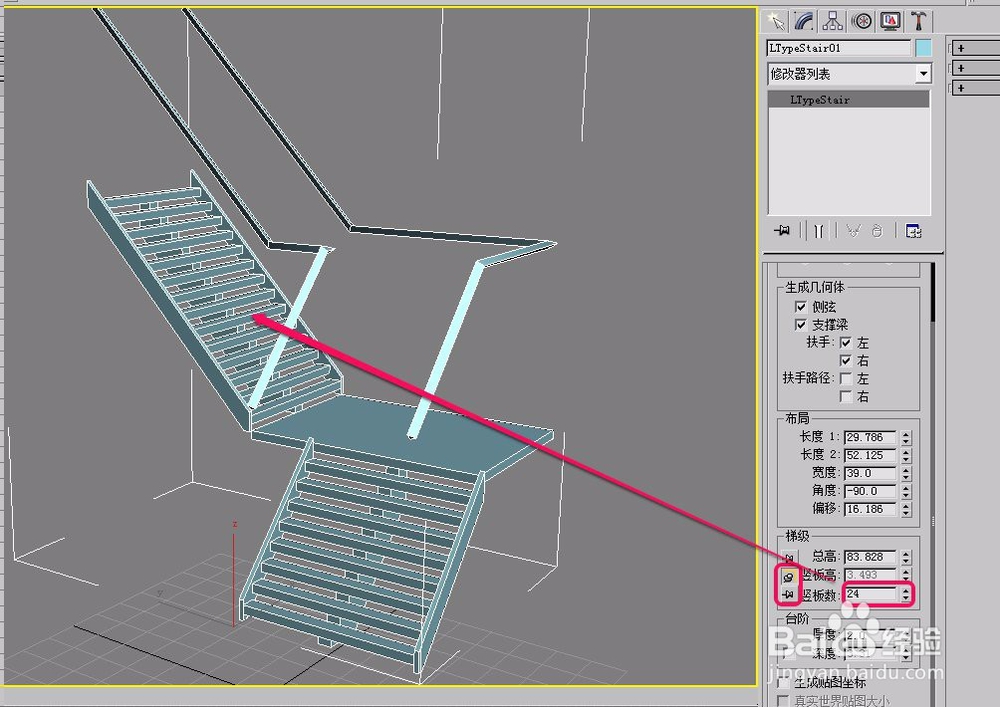The width and height of the screenshot is (1000, 707).
Task: Click the LTypeStair01 object name field
Action: click(838, 48)
